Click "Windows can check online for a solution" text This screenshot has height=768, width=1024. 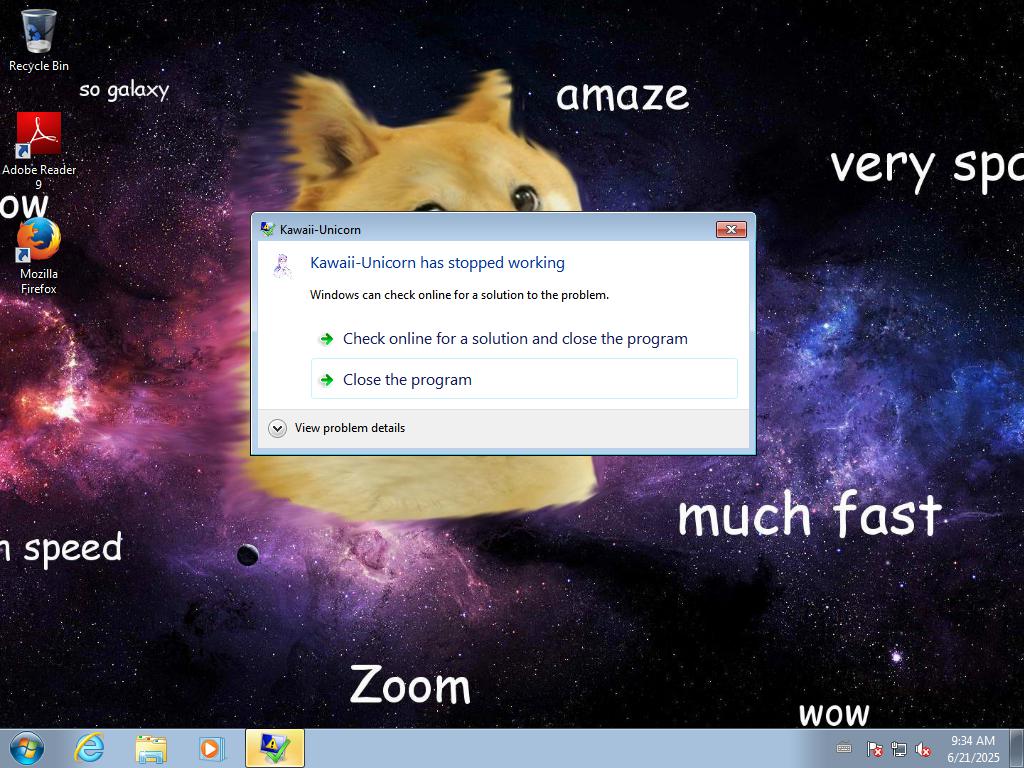click(459, 295)
